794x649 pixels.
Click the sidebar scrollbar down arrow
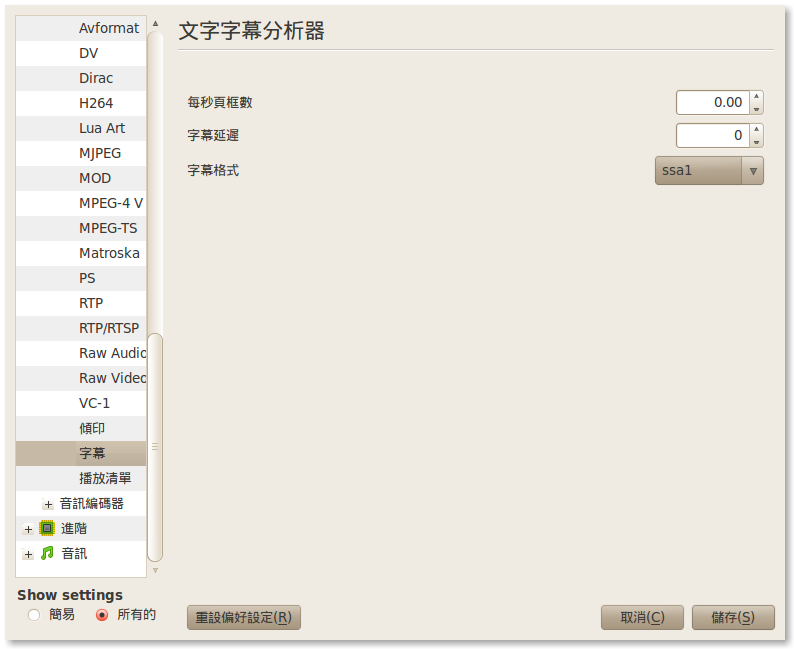pyautogui.click(x=155, y=571)
